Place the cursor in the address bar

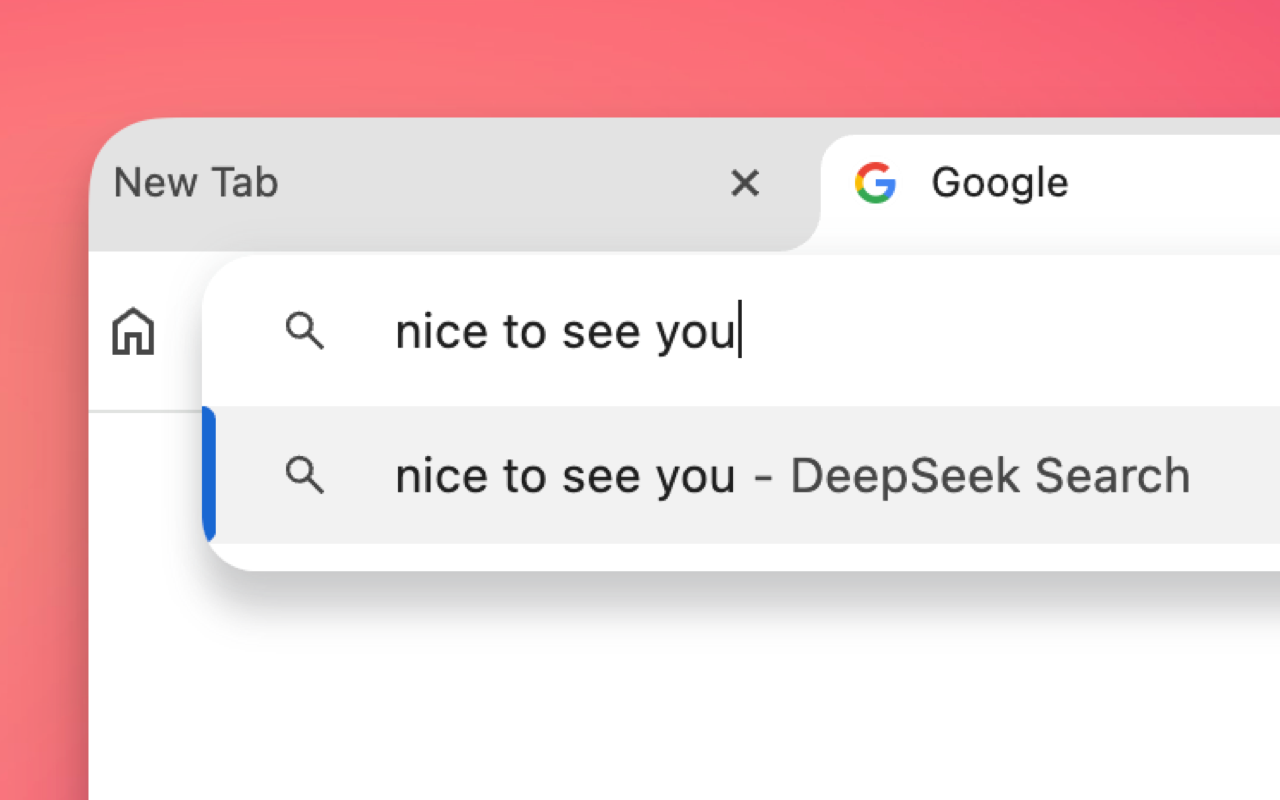point(600,333)
